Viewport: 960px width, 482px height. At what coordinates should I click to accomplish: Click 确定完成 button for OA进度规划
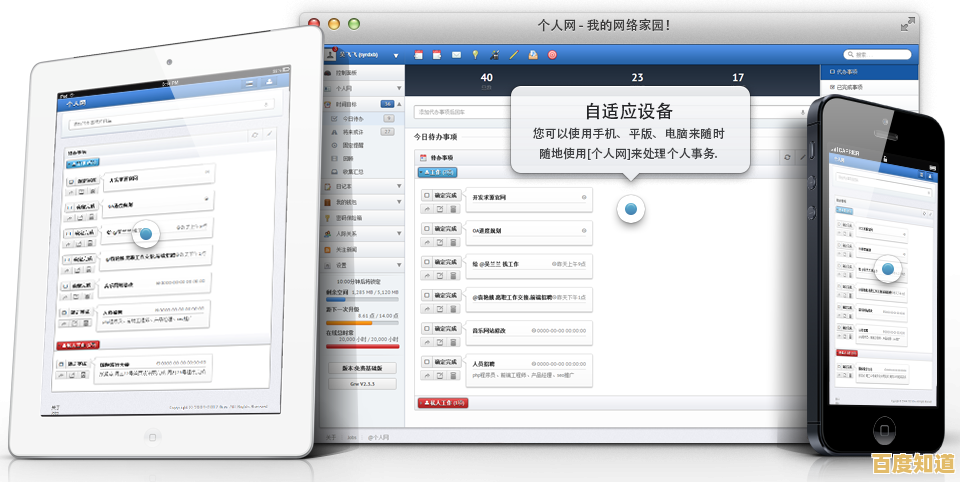click(446, 229)
